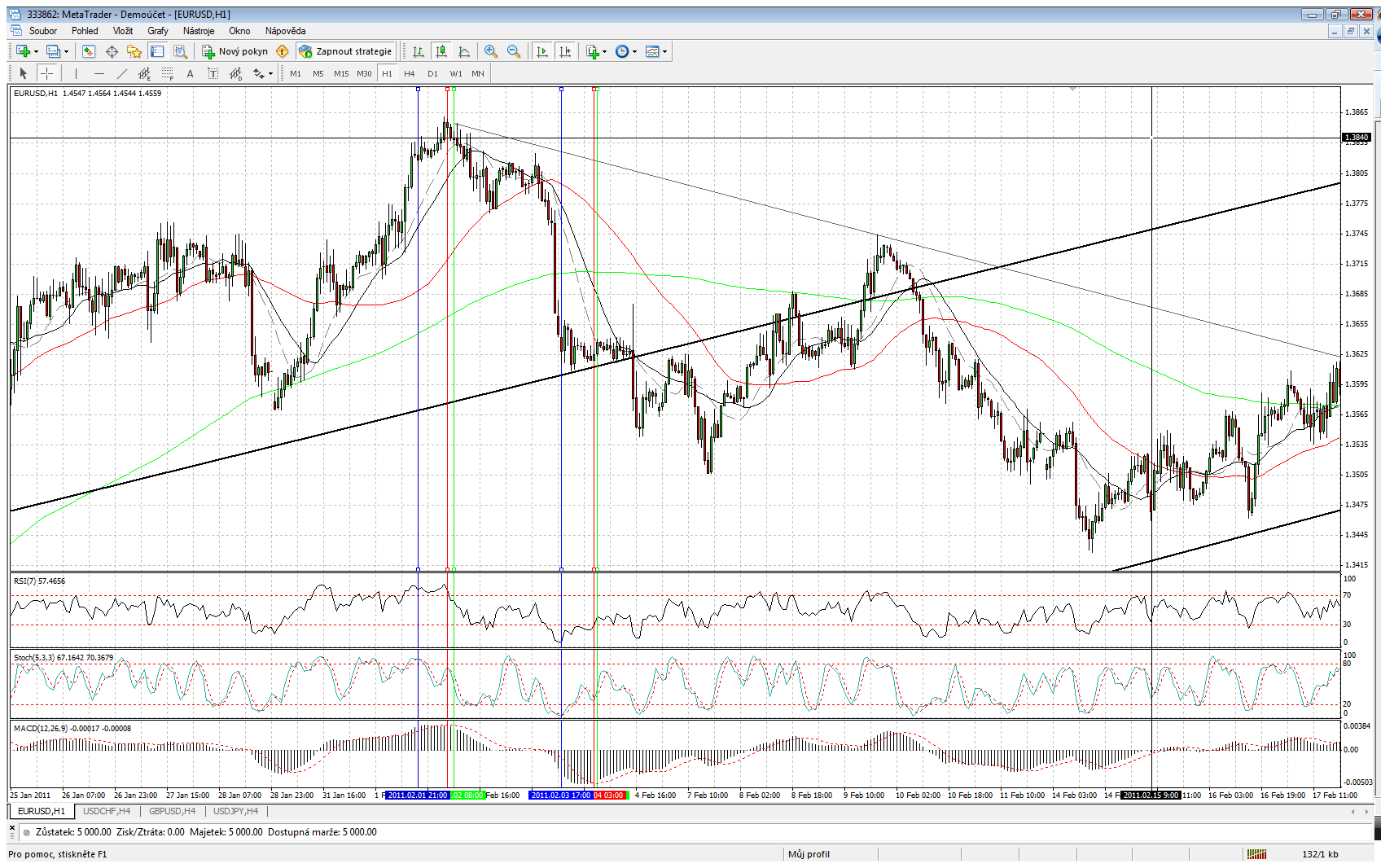1381x868 pixels.
Task: Open the Soubor menu
Action: 43,31
